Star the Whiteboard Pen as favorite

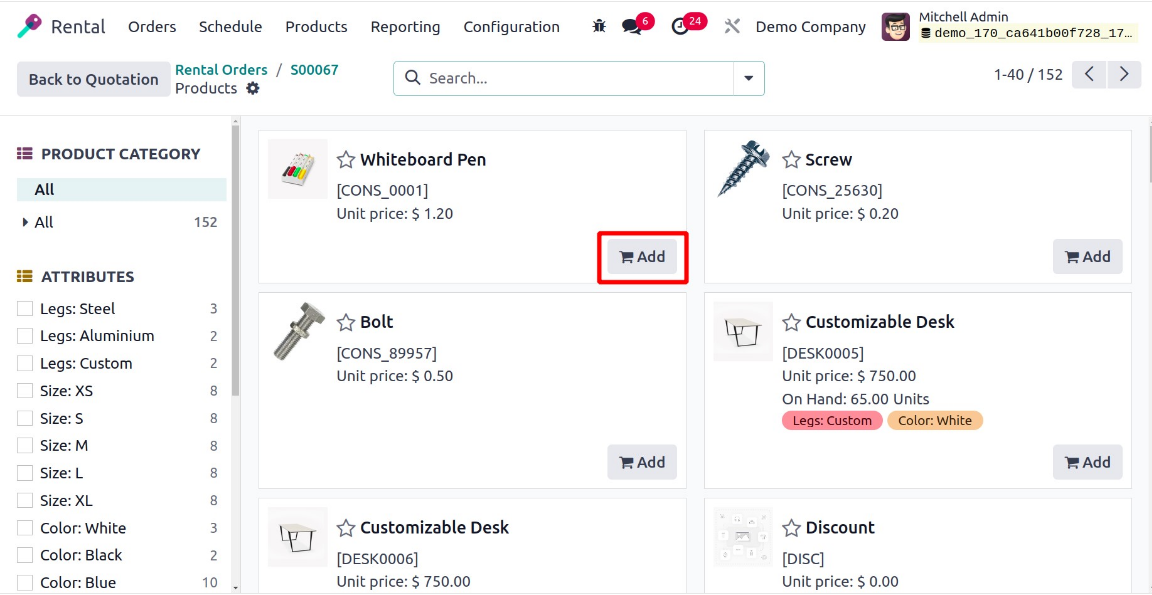(x=346, y=159)
